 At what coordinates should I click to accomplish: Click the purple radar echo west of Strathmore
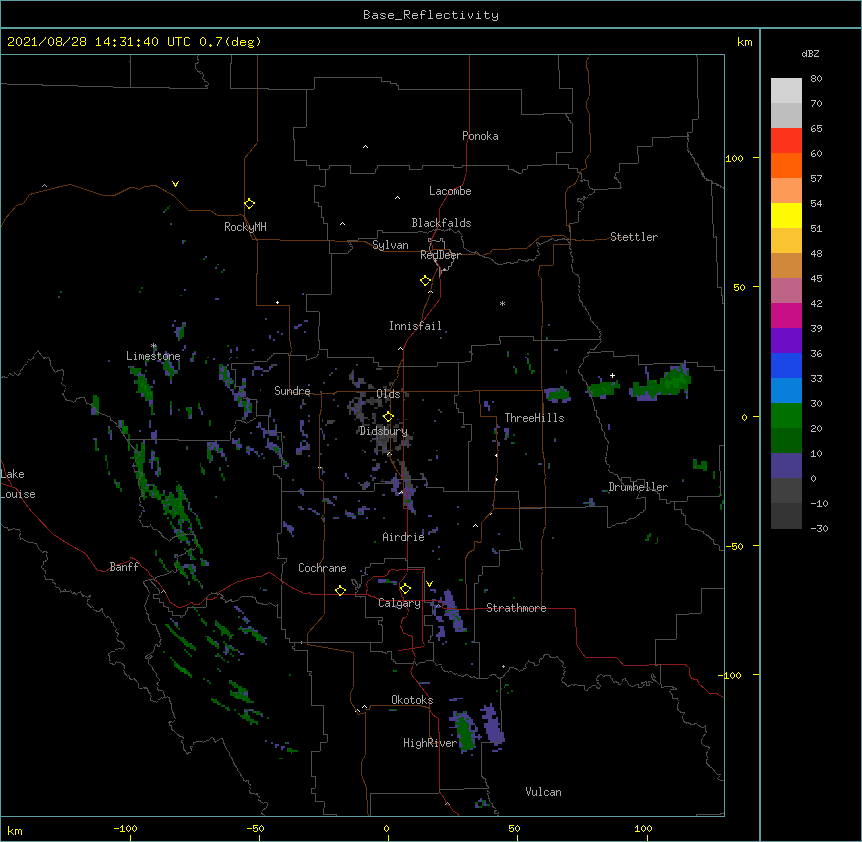452,609
